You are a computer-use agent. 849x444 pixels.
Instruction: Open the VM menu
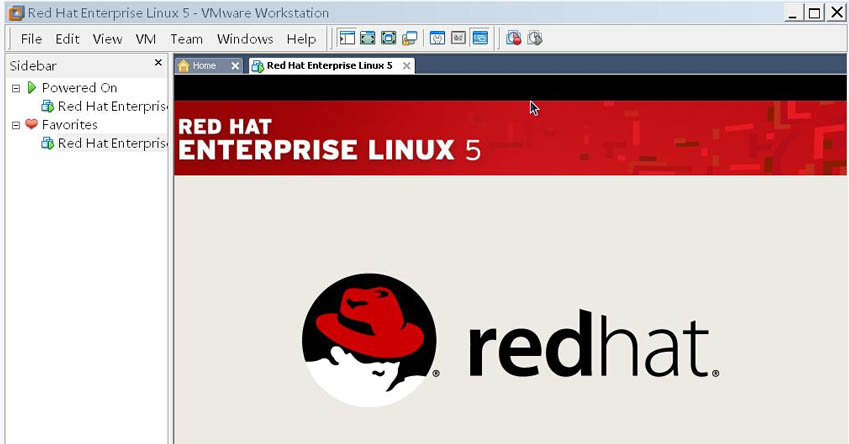tap(145, 39)
